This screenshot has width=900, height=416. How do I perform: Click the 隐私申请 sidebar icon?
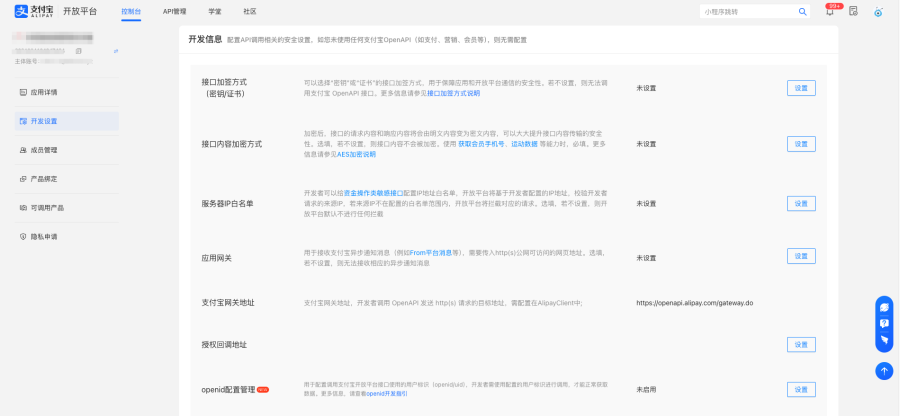23,236
